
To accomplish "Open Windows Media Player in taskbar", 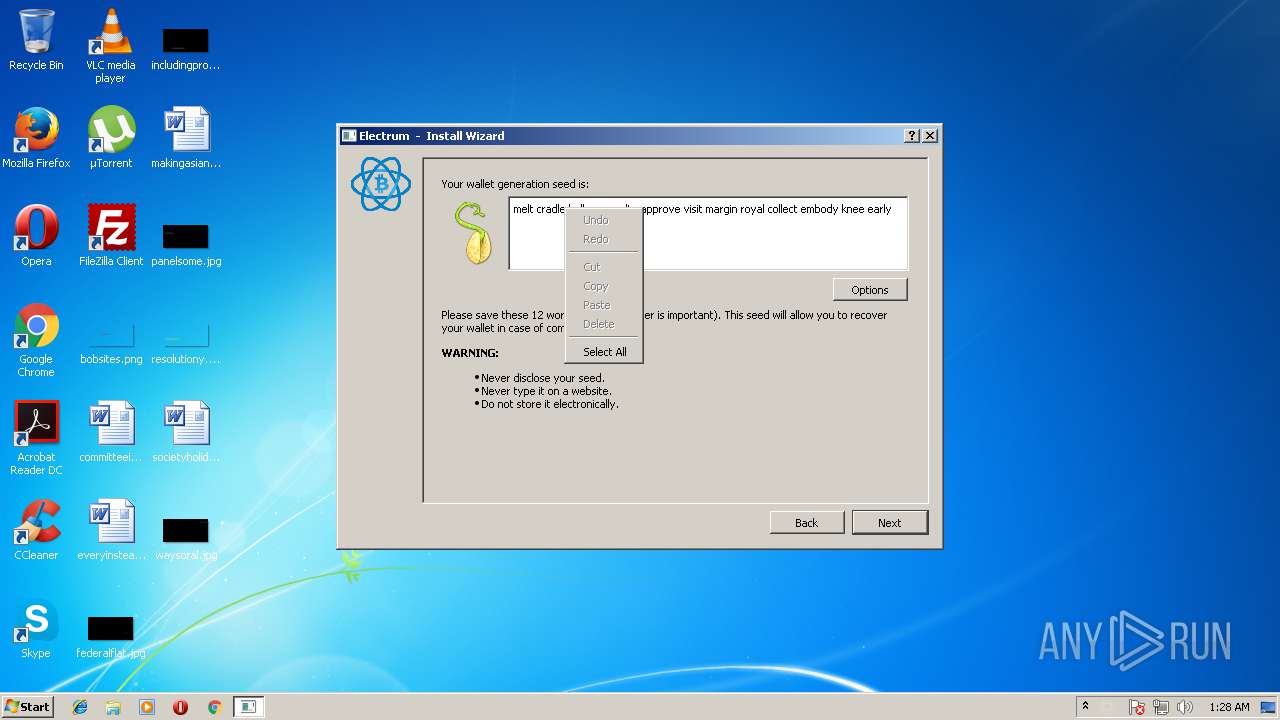I will (x=147, y=707).
